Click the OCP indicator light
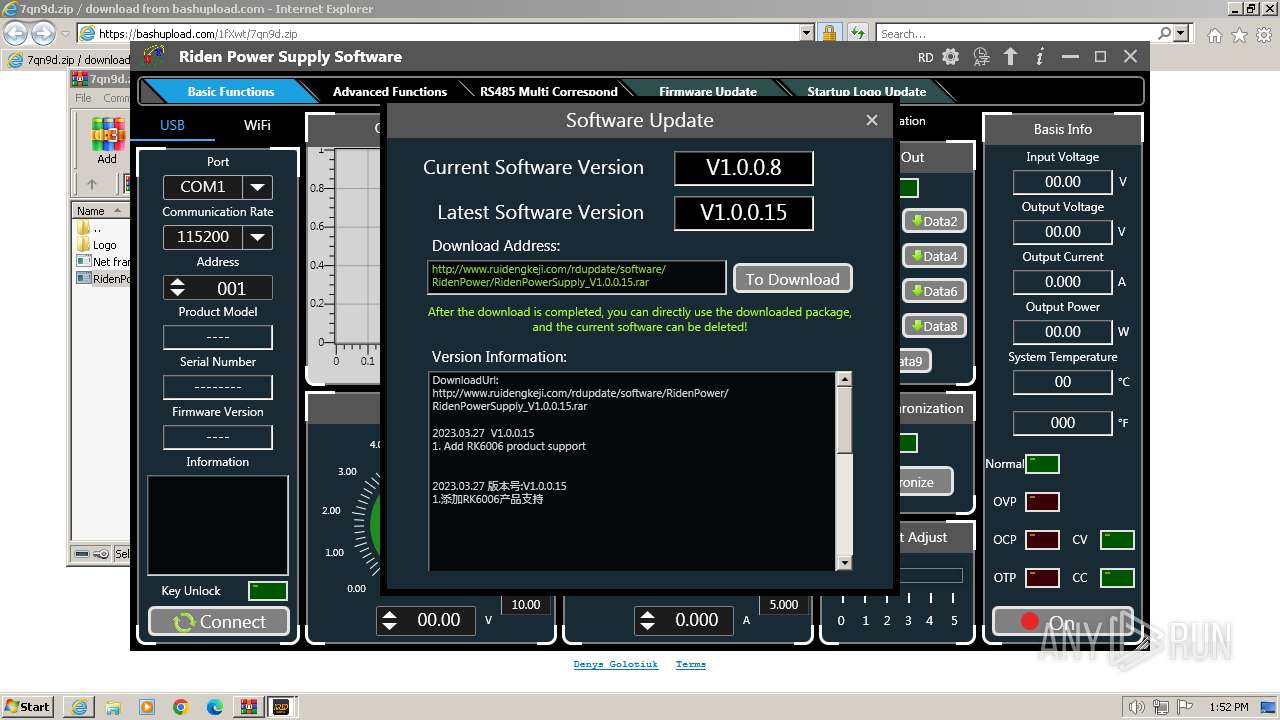 [1043, 540]
